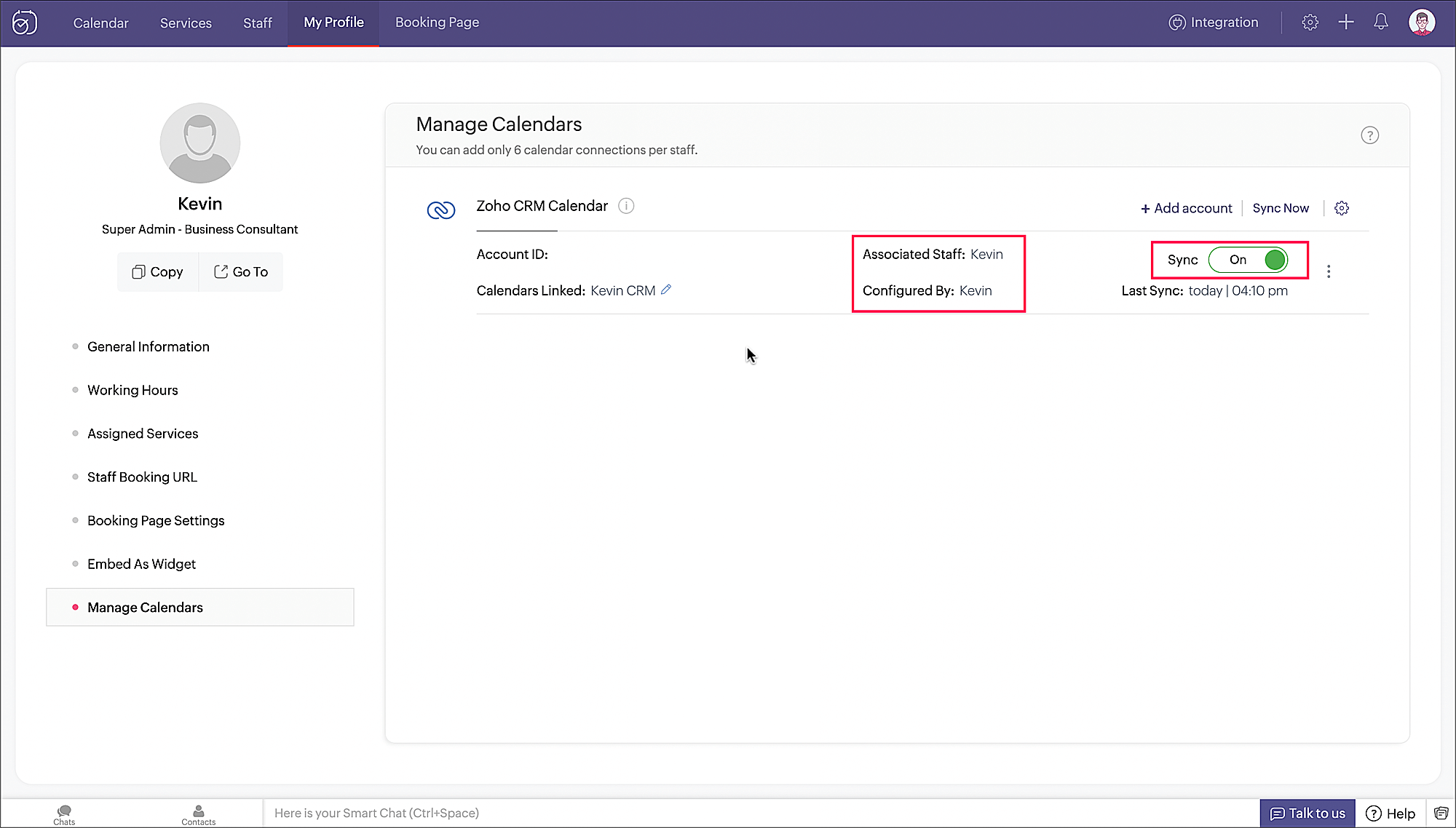
Task: Open Booking Page Settings section
Action: [x=156, y=521]
